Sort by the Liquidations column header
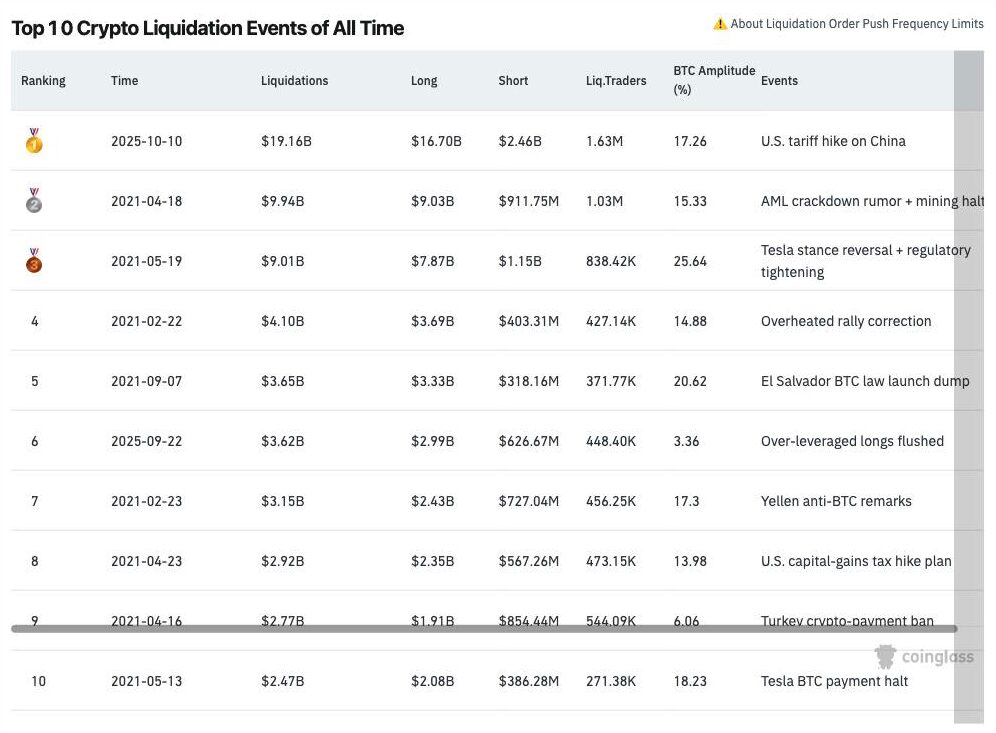The height and width of the screenshot is (733, 996). (x=294, y=81)
